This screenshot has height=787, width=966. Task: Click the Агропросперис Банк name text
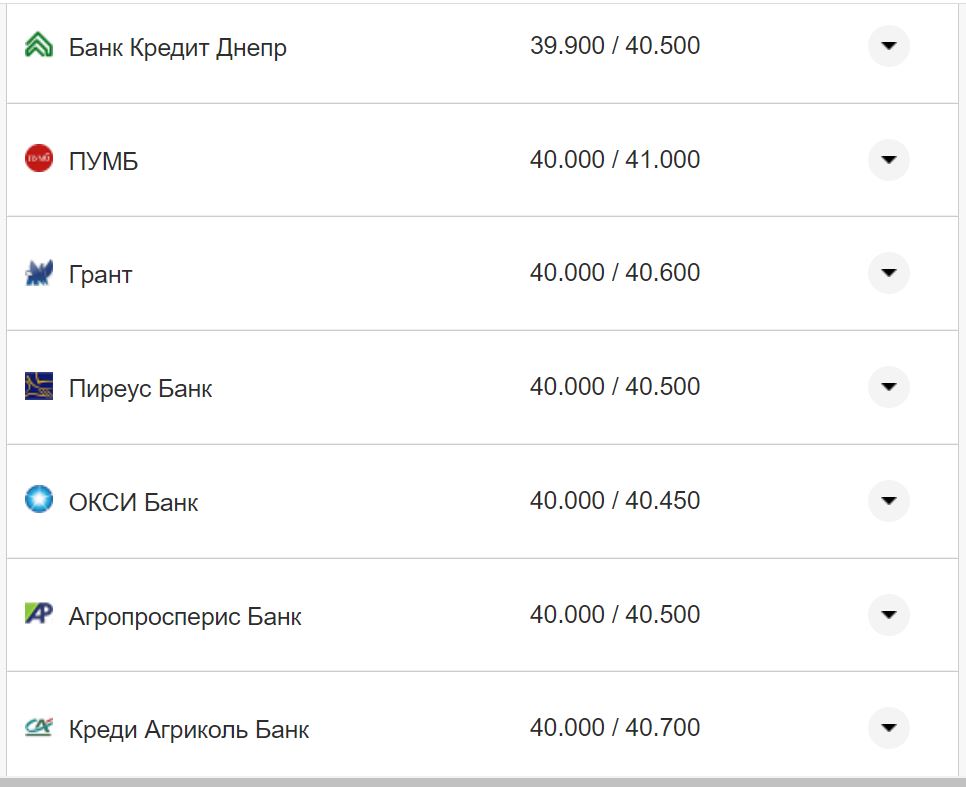185,616
